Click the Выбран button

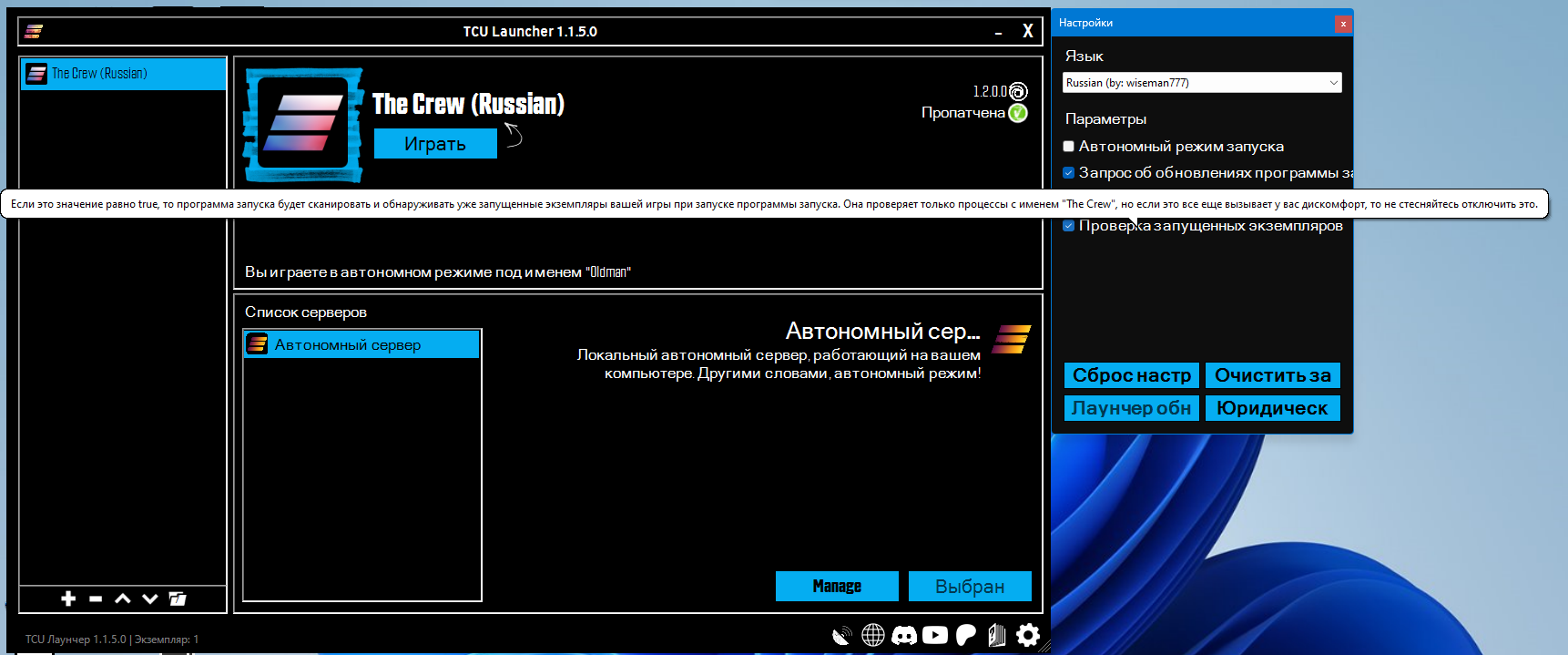coord(970,586)
